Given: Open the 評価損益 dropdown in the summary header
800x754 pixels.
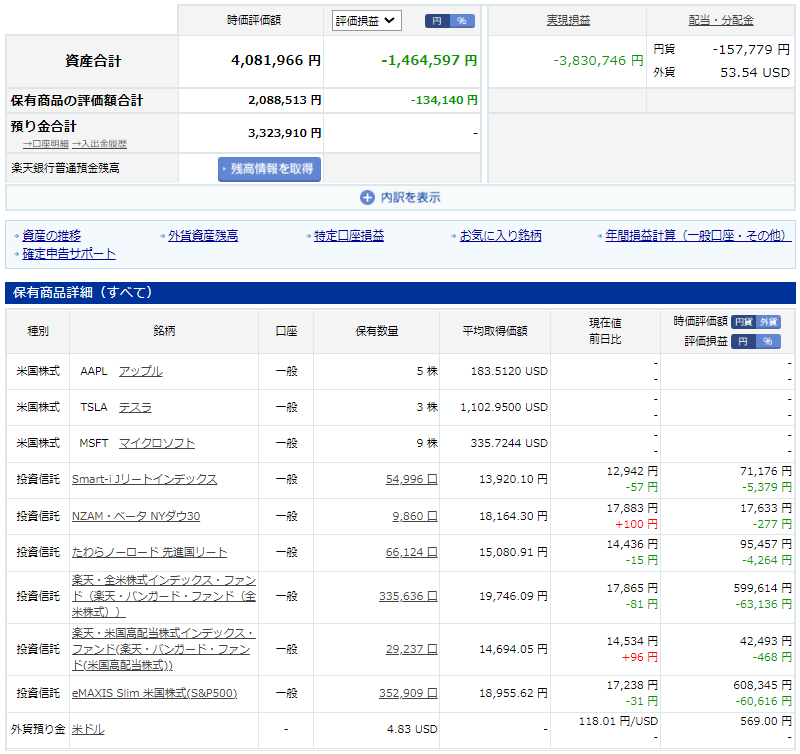Looking at the screenshot, I should (x=366, y=20).
